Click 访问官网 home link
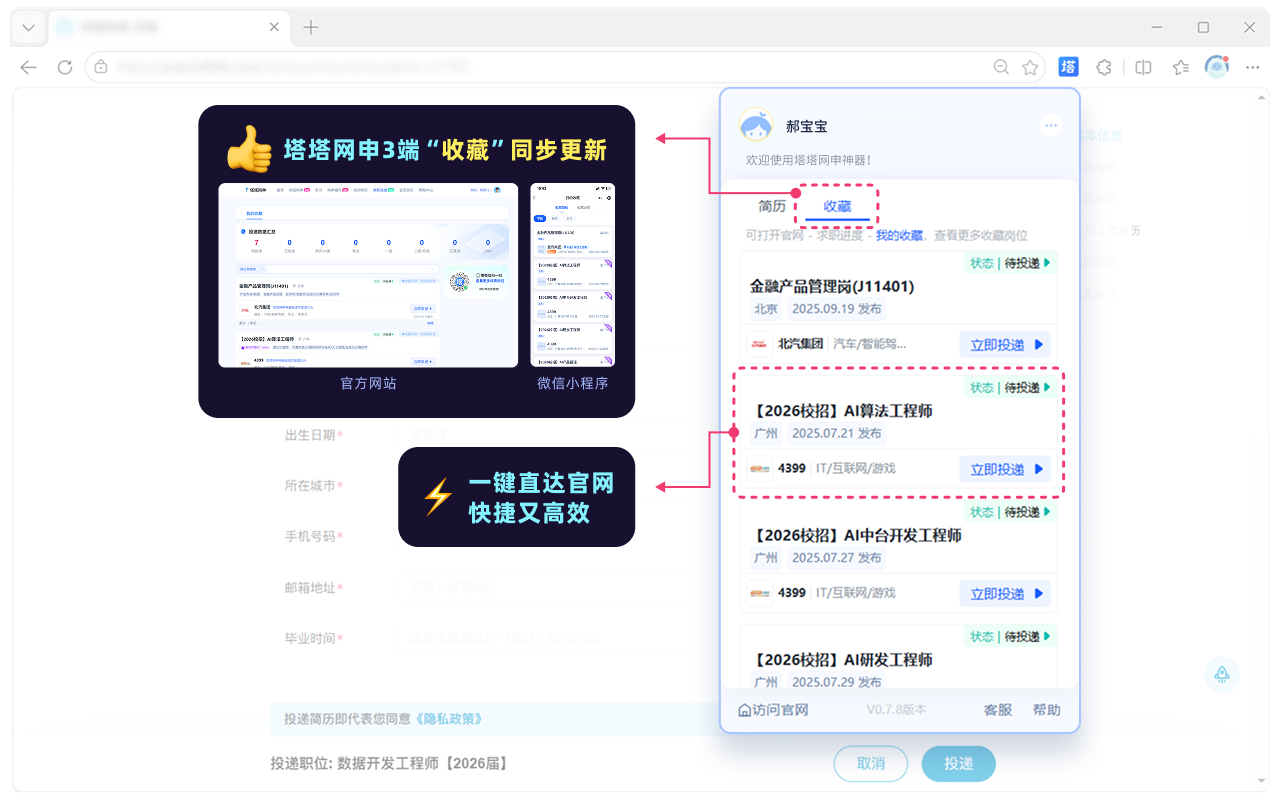The image size is (1280, 800). (x=772, y=710)
